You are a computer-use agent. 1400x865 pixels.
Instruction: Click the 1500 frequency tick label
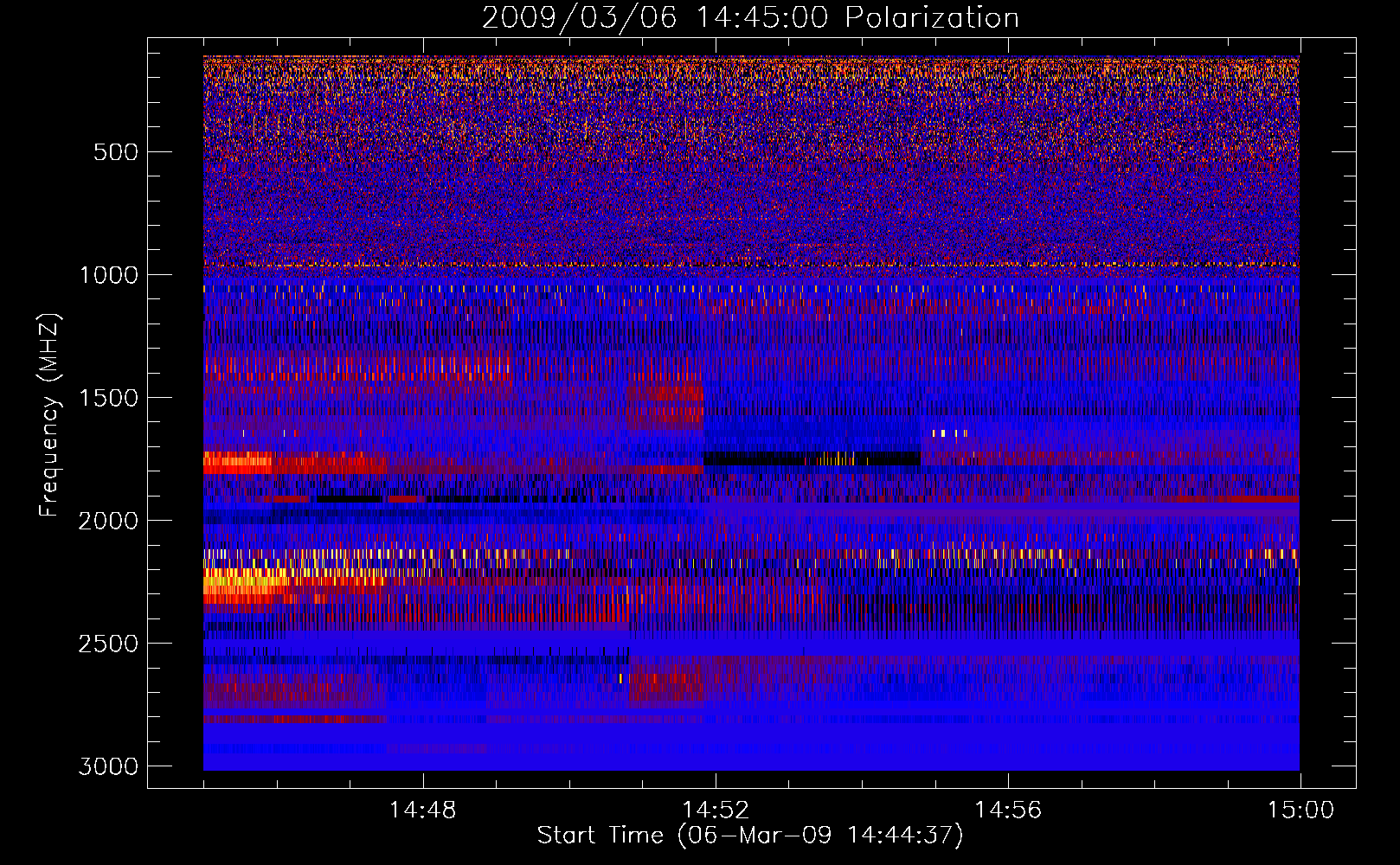tap(108, 398)
